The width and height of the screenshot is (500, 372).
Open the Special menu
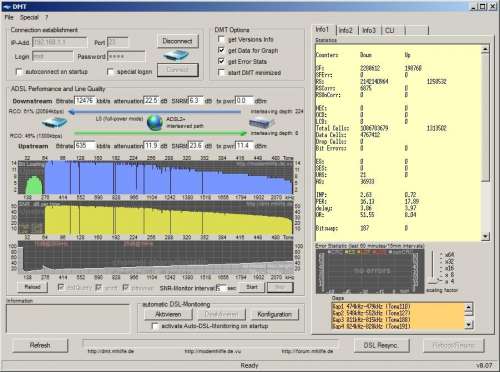tap(29, 17)
